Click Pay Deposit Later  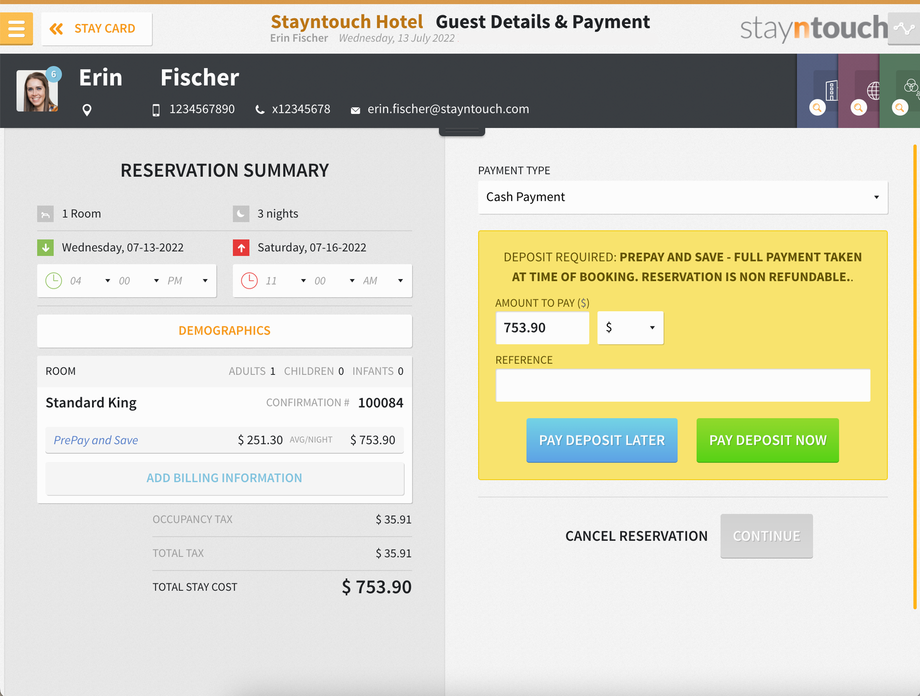click(602, 440)
